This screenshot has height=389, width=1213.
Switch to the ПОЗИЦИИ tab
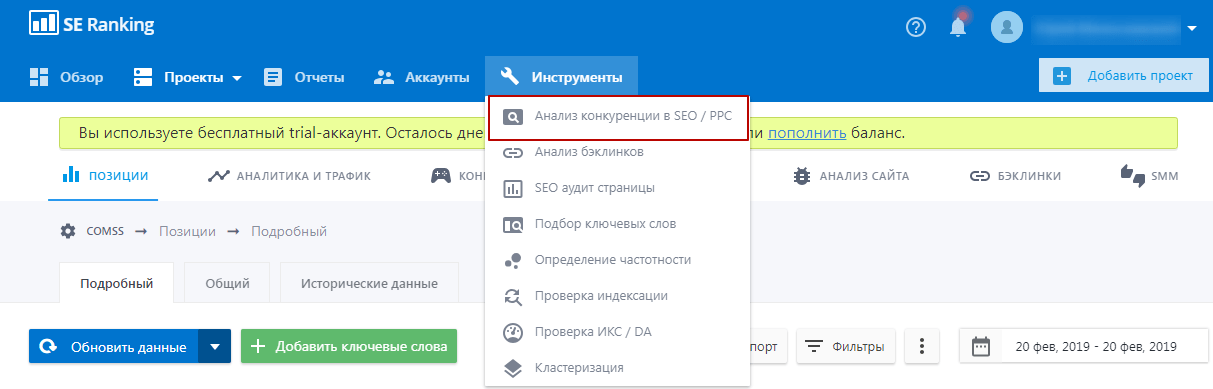105,176
